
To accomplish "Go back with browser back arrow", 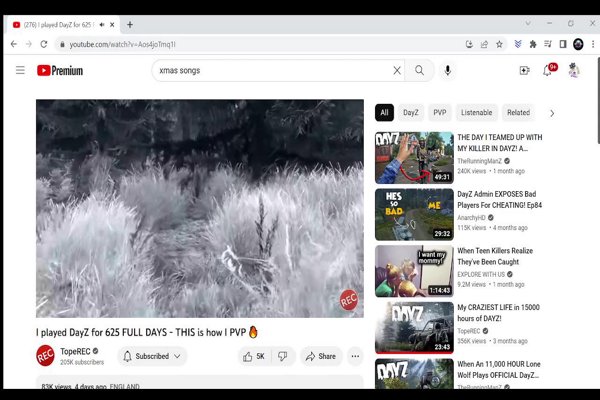I will (14, 44).
